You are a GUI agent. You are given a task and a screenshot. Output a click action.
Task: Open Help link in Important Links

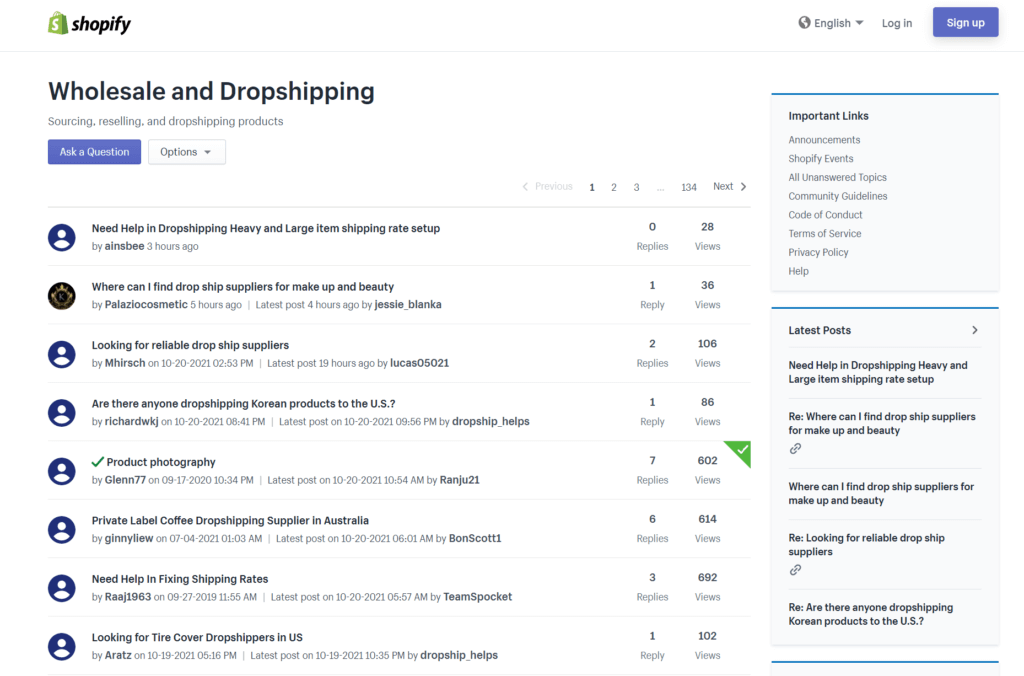798,271
